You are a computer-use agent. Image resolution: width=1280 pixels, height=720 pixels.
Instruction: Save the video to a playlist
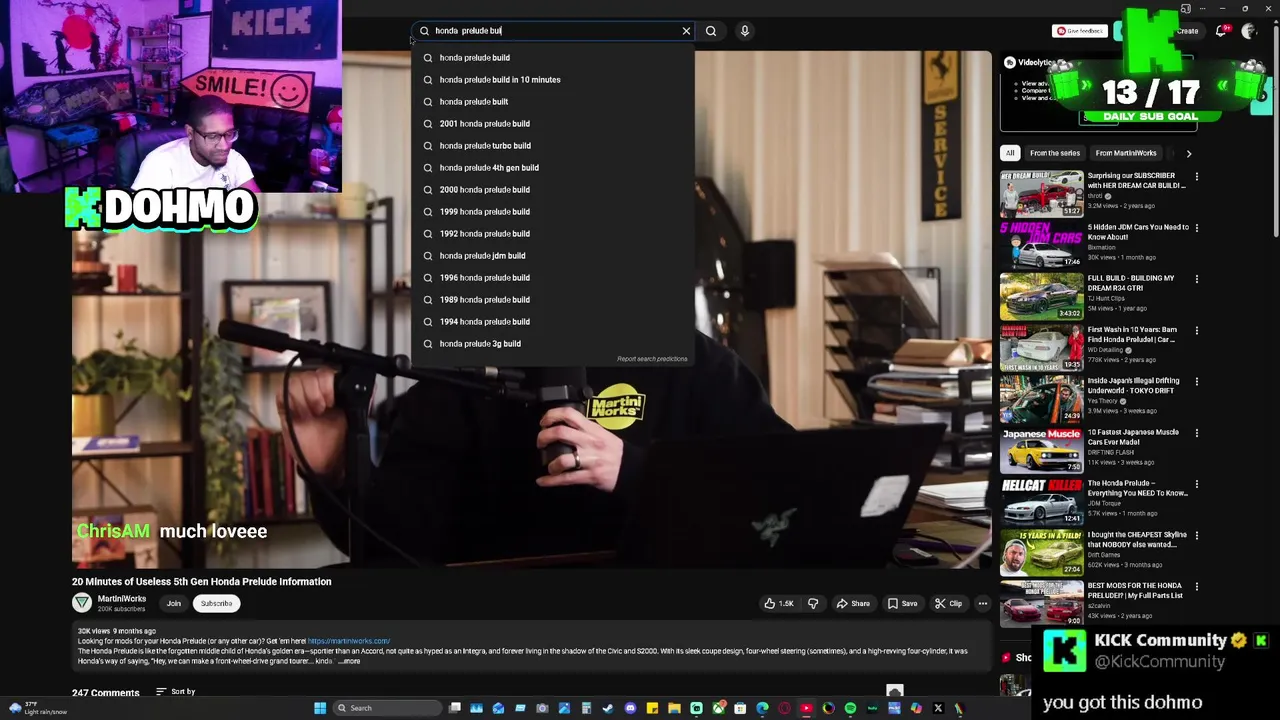tap(902, 604)
